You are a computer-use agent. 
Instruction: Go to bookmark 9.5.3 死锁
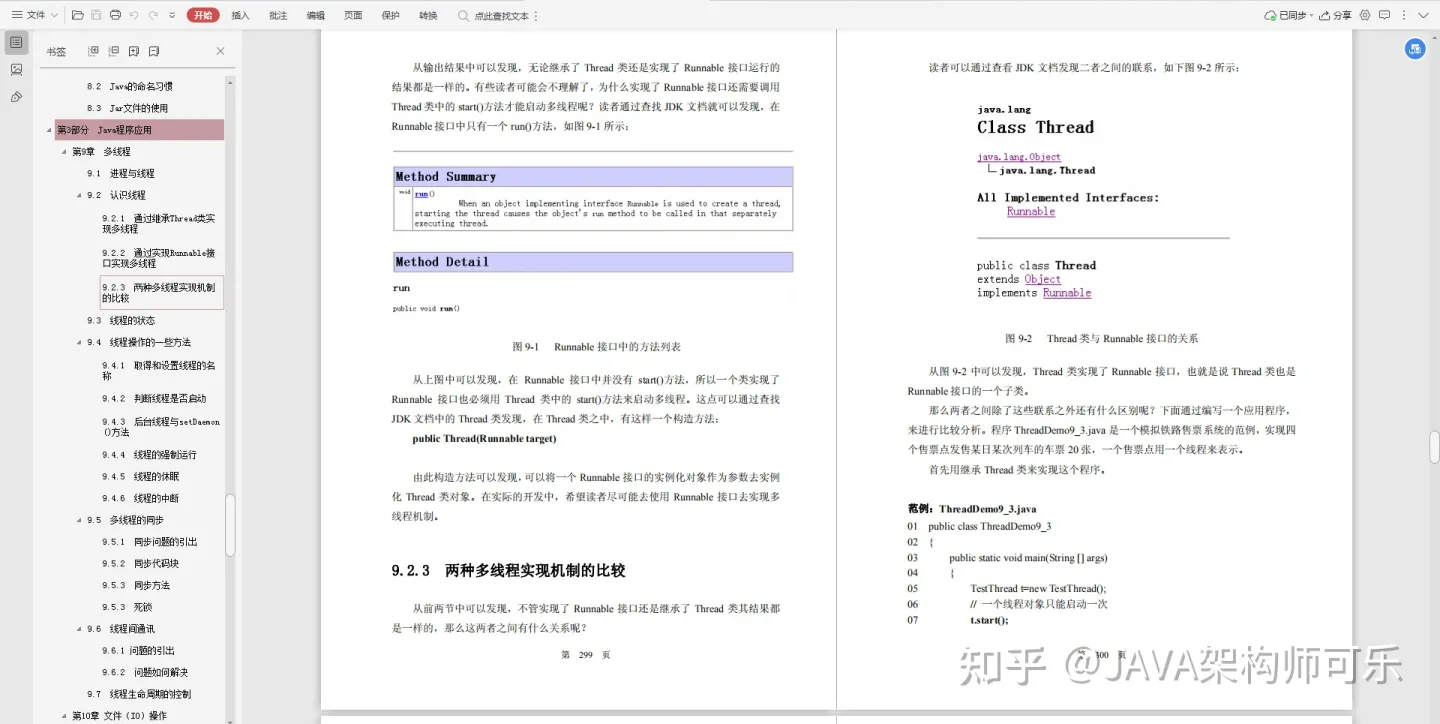(x=127, y=607)
